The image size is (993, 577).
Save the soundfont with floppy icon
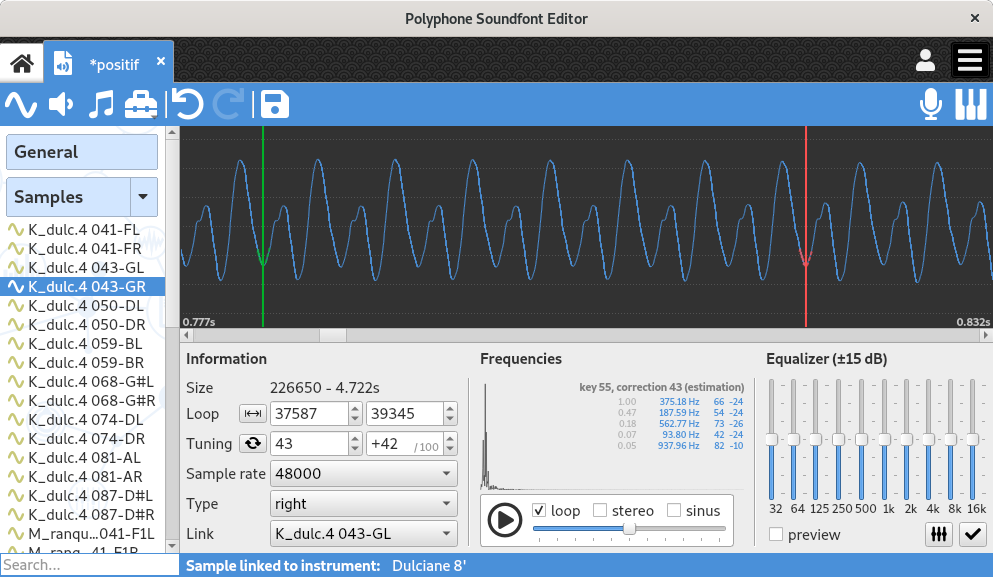(274, 104)
